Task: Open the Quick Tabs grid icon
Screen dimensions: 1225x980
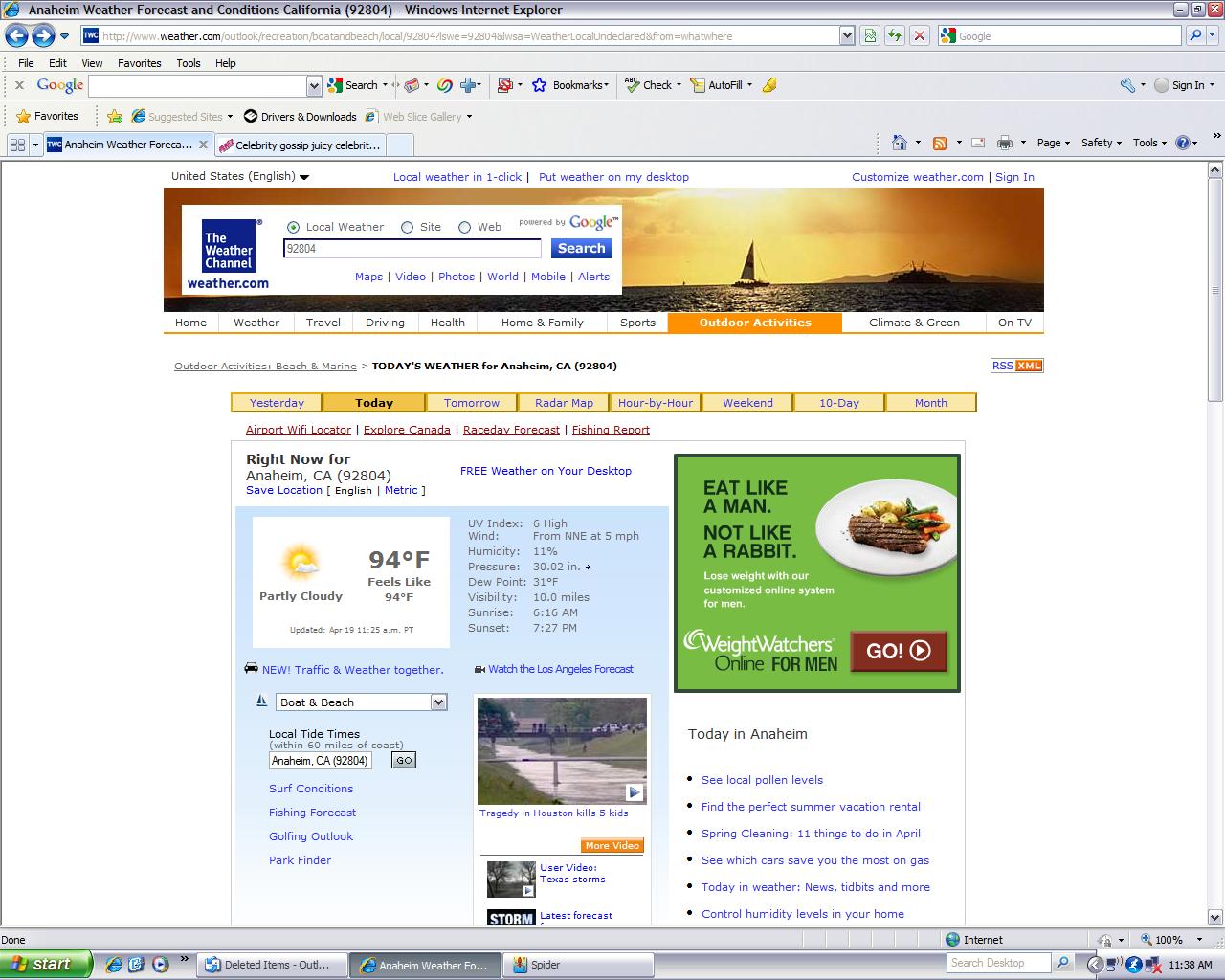Action: (x=17, y=145)
